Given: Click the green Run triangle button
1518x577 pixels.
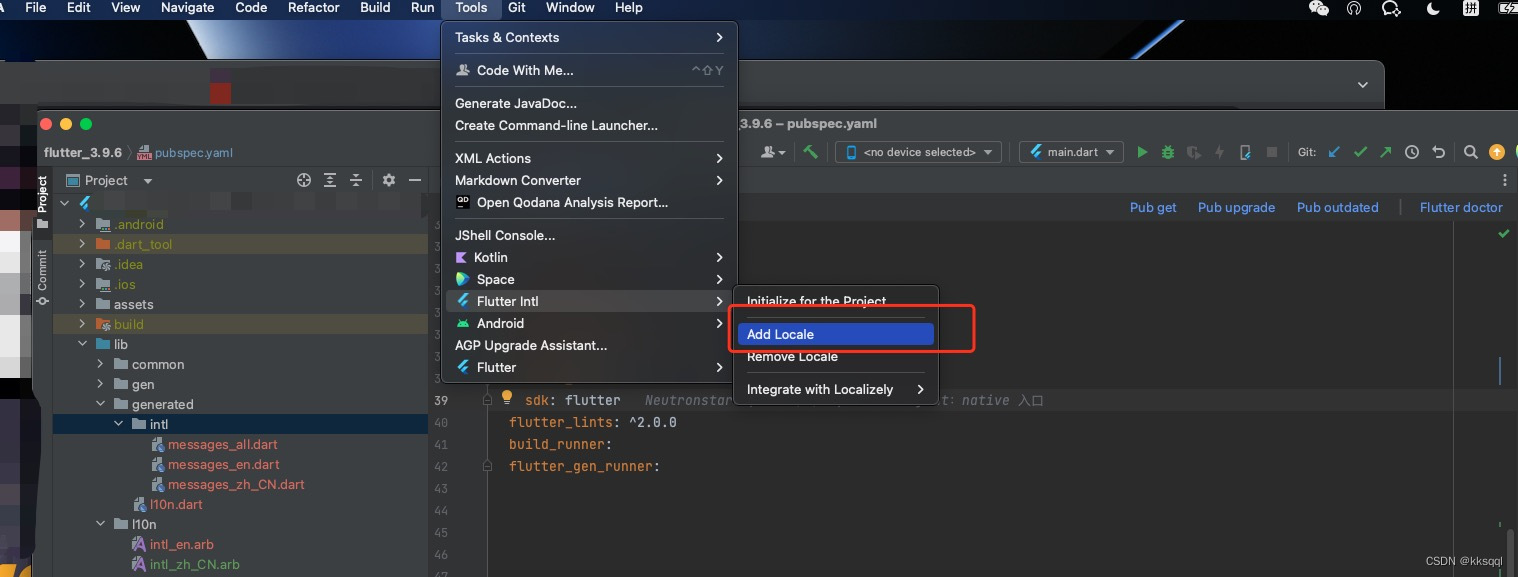Looking at the screenshot, I should 1142,152.
